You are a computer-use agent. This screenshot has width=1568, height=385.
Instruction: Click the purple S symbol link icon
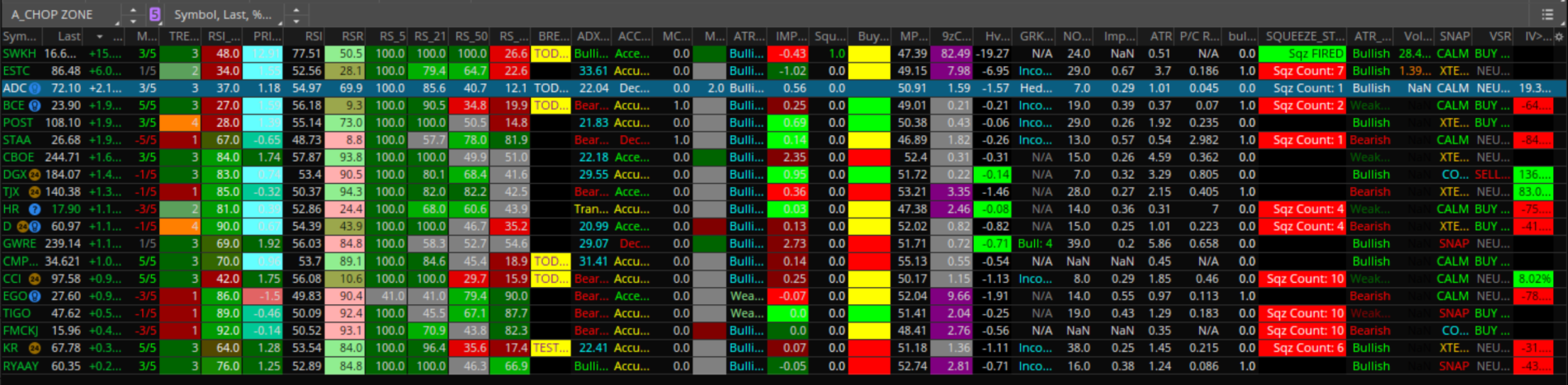pos(155,14)
